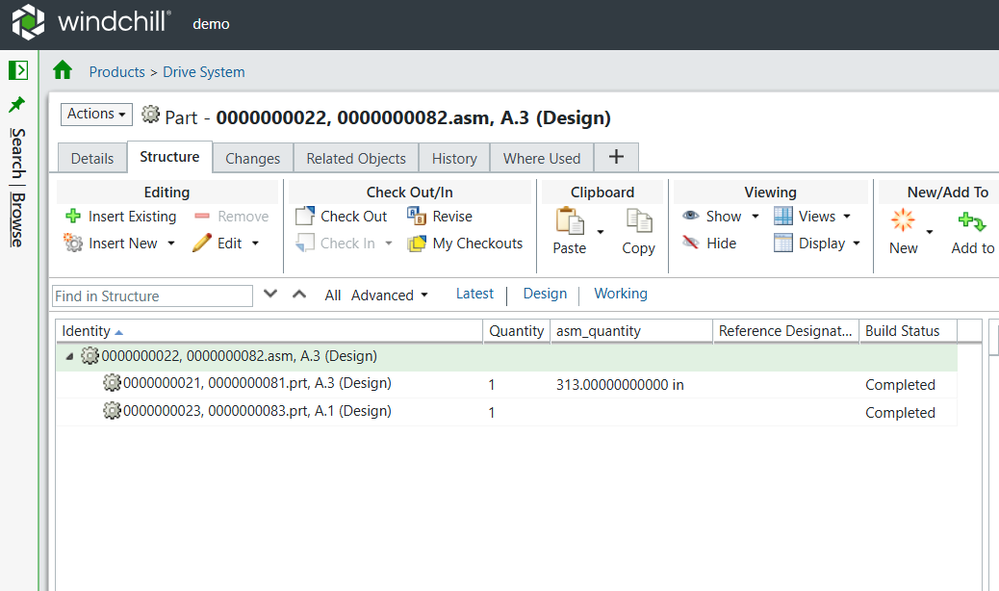Click the part gear icon beside title

click(x=150, y=115)
